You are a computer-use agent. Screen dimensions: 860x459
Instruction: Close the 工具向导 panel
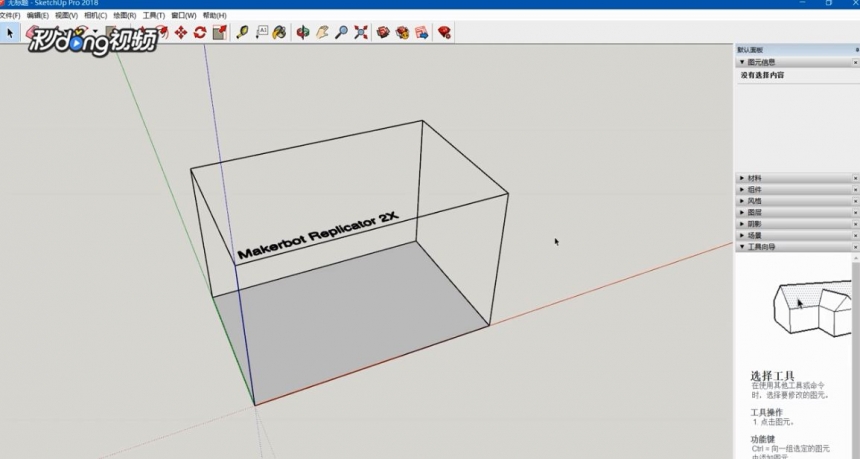856,247
